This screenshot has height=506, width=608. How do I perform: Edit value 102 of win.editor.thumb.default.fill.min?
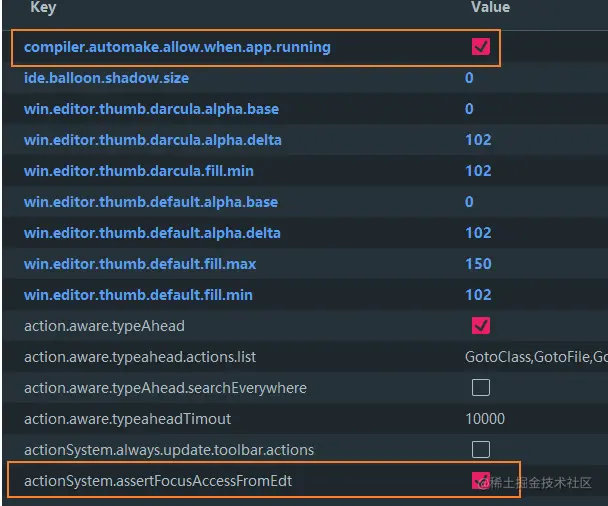click(x=478, y=295)
